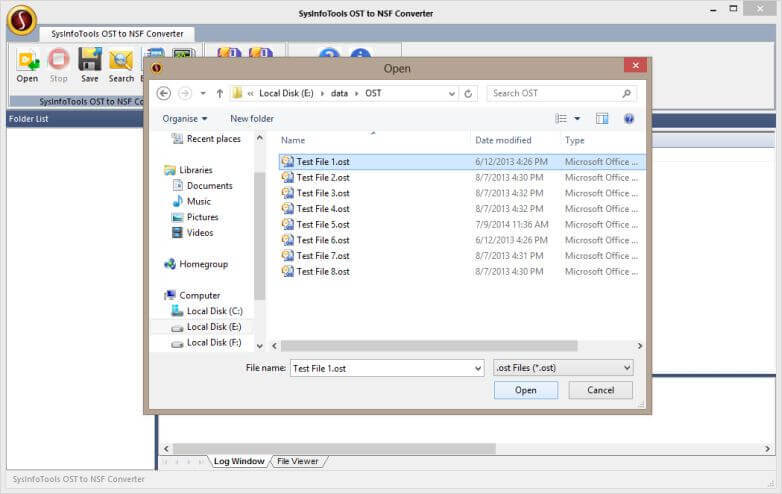
Task: Select Test File 7.ost
Action: click(323, 256)
